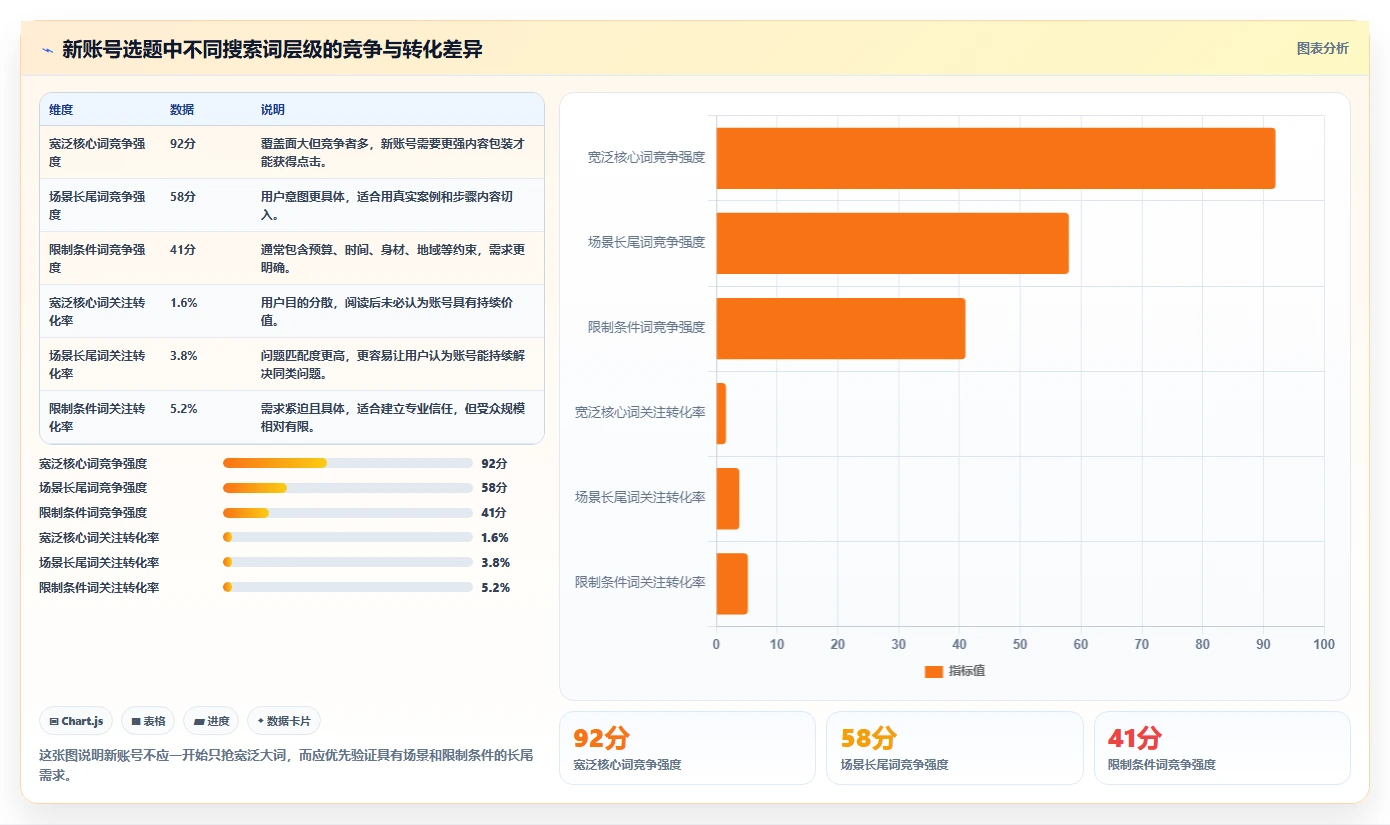Click the 3.8% cell in the table
The height and width of the screenshot is (825, 1390).
[184, 355]
